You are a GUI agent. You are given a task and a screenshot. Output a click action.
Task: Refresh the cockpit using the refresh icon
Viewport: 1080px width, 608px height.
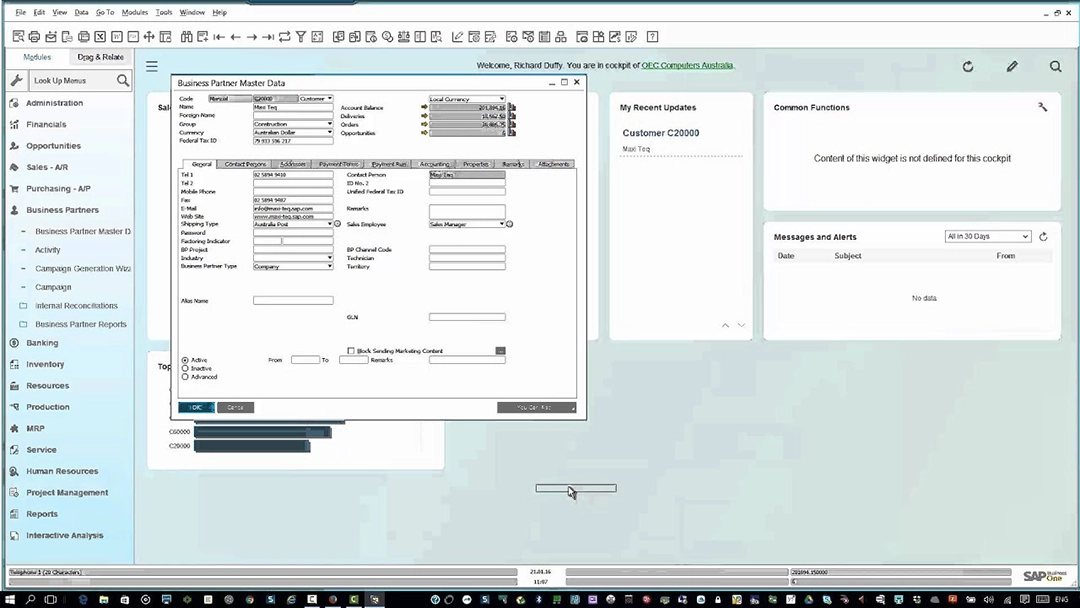tap(968, 67)
